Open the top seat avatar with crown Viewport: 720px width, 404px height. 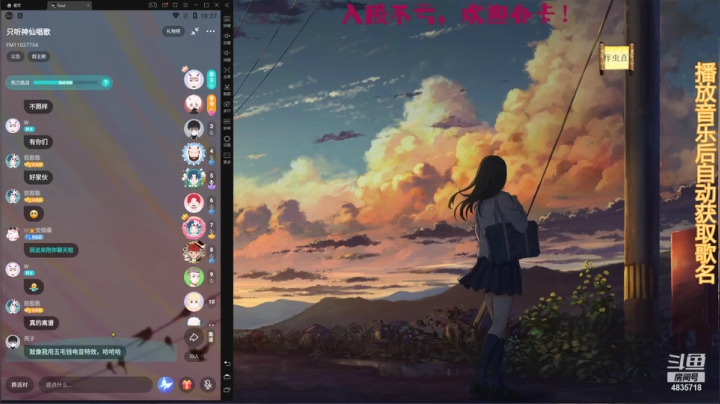coord(194,79)
